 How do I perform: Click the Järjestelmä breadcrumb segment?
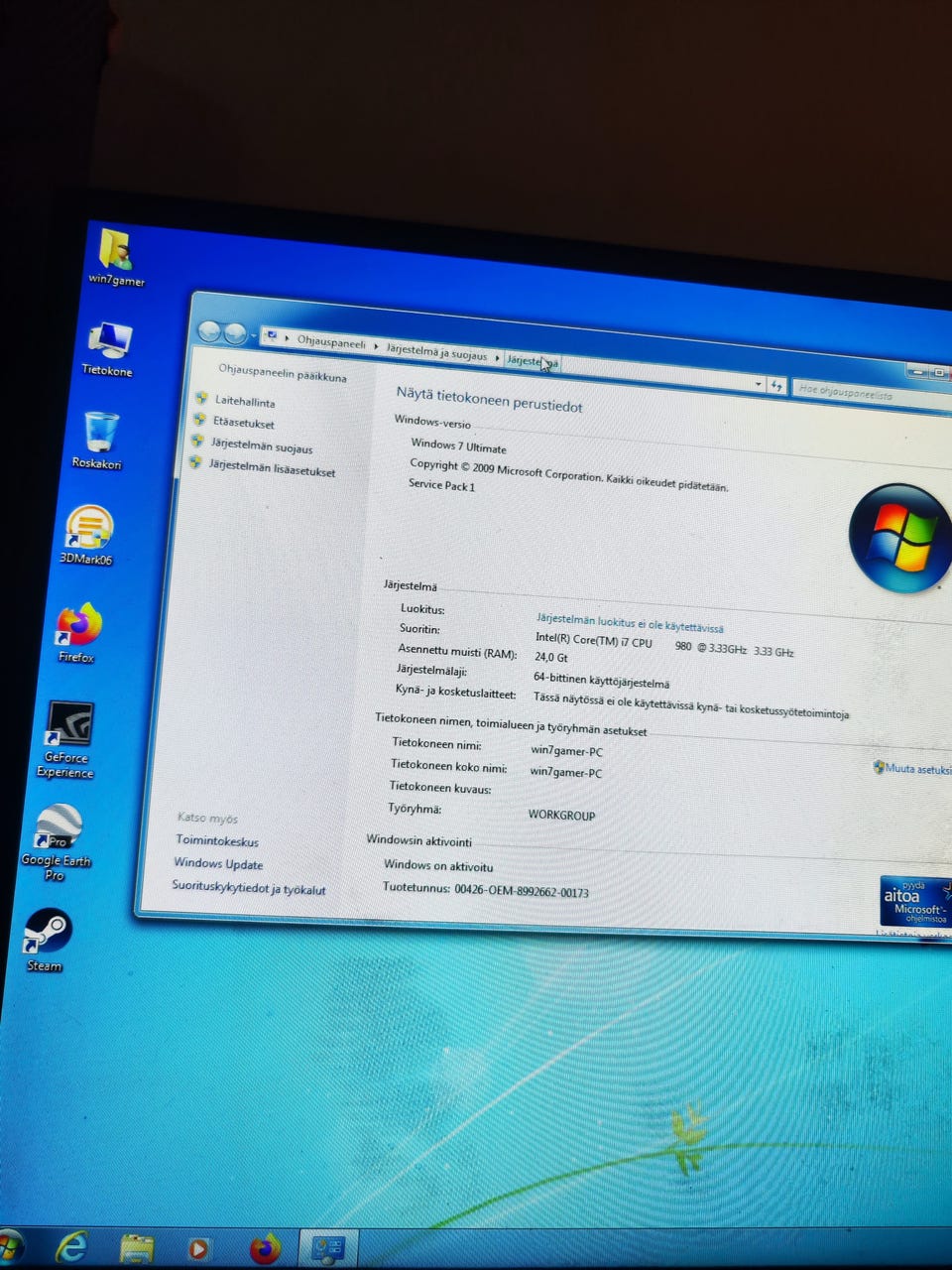[533, 361]
